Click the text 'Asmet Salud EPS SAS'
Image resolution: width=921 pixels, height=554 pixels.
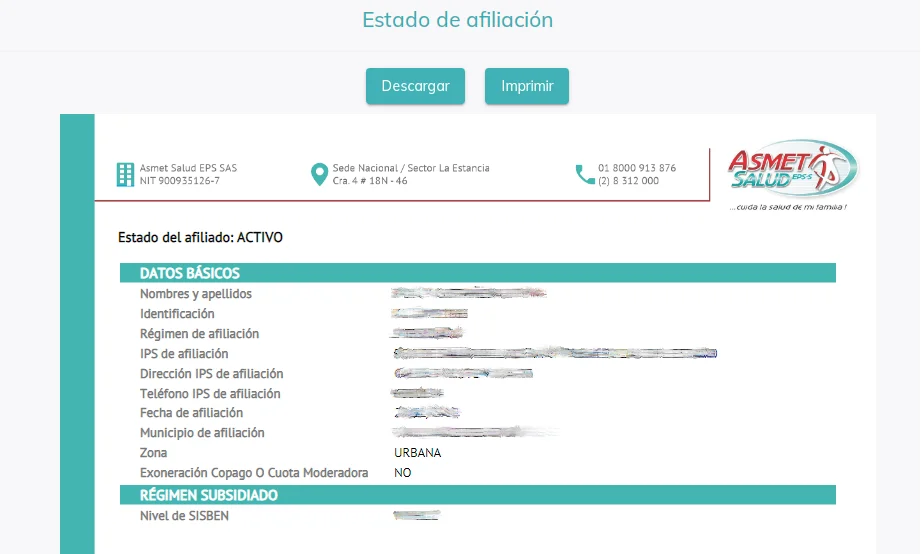(189, 168)
